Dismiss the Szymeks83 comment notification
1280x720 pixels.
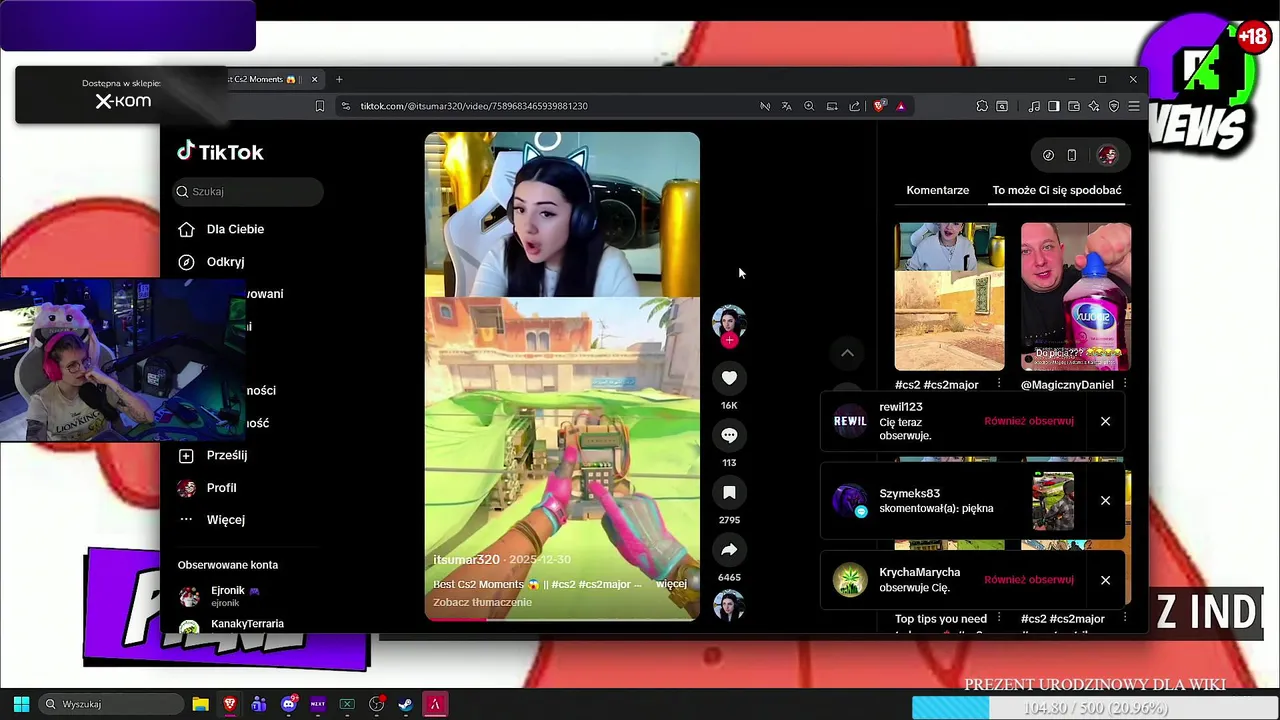click(1105, 500)
